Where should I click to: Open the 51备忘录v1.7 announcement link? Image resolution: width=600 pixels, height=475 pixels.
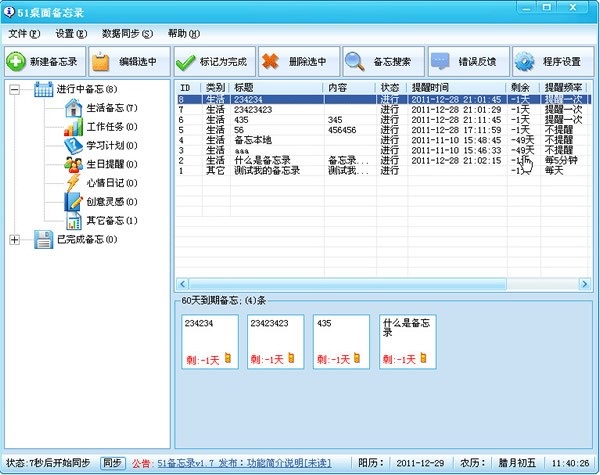[244, 463]
